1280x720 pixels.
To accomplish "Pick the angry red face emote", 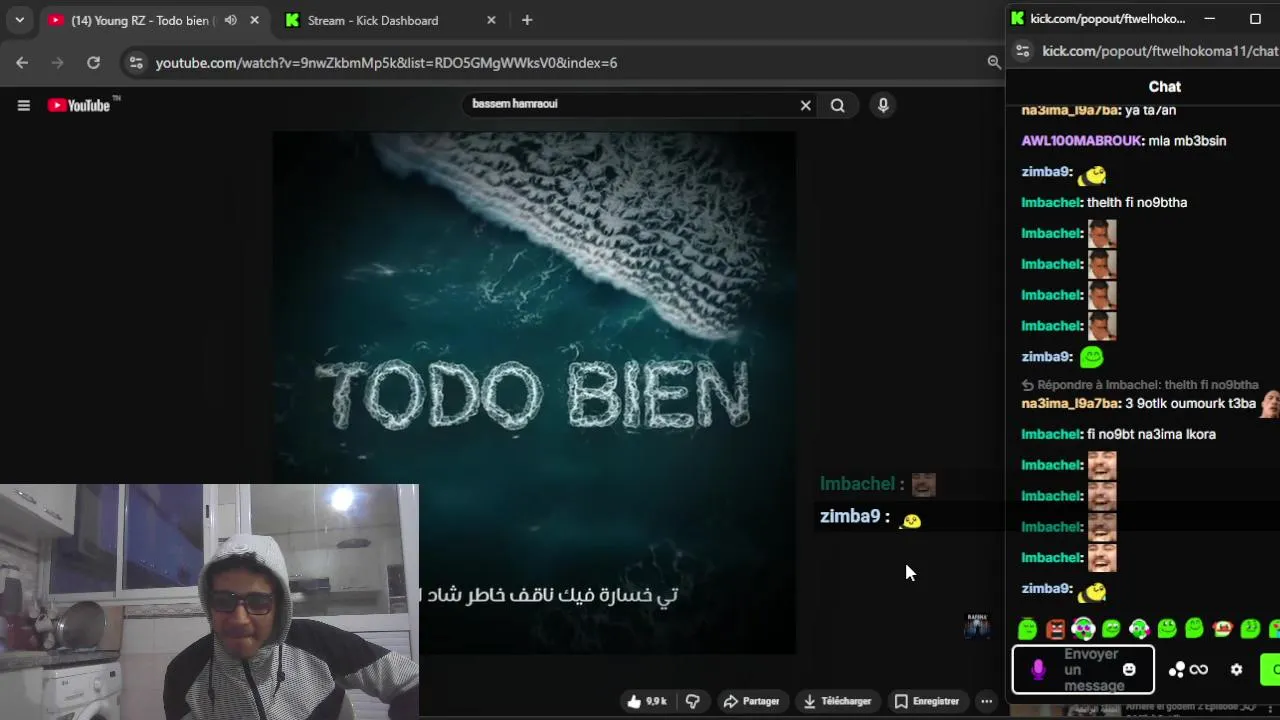I will tap(1055, 629).
